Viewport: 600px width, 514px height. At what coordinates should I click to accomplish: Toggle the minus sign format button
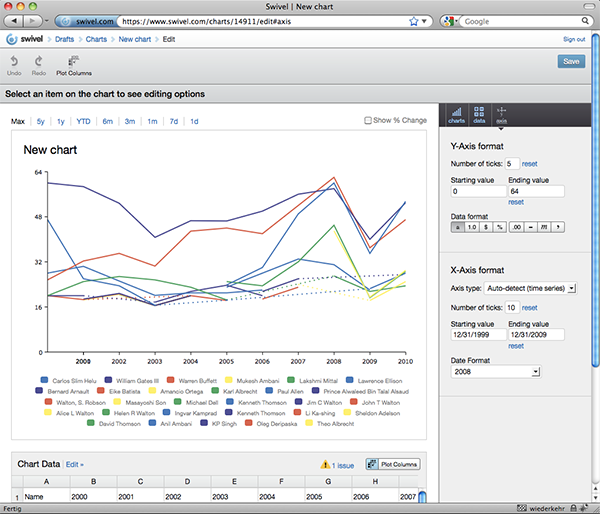530,227
